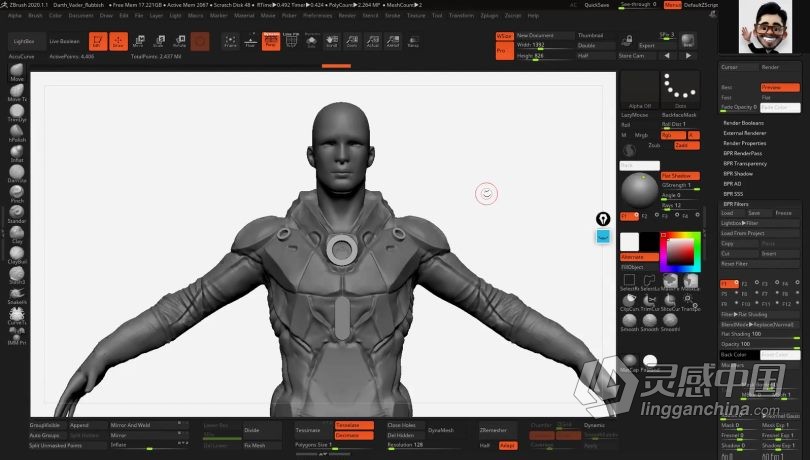Screen dimensions: 810x460
Task: Toggle the Floor grid icon
Action: (x=251, y=41)
